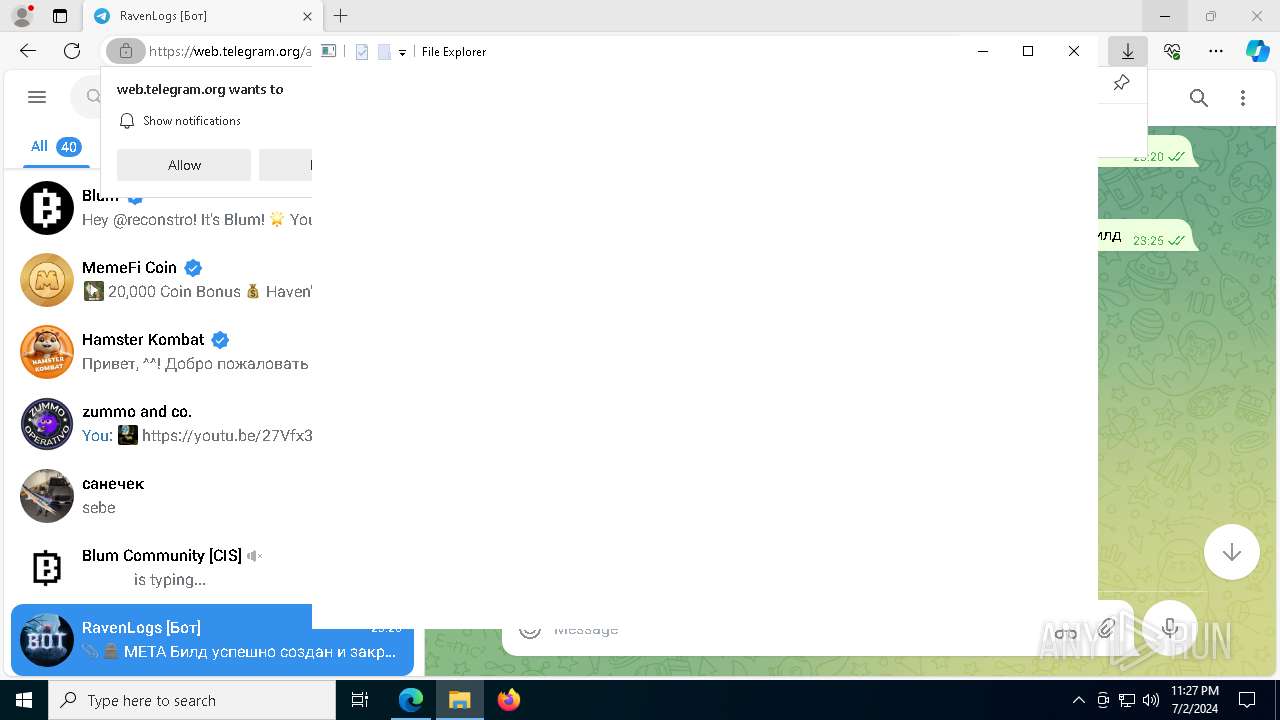Show hidden system tray icons
Image resolution: width=1280 pixels, height=720 pixels.
1078,700
